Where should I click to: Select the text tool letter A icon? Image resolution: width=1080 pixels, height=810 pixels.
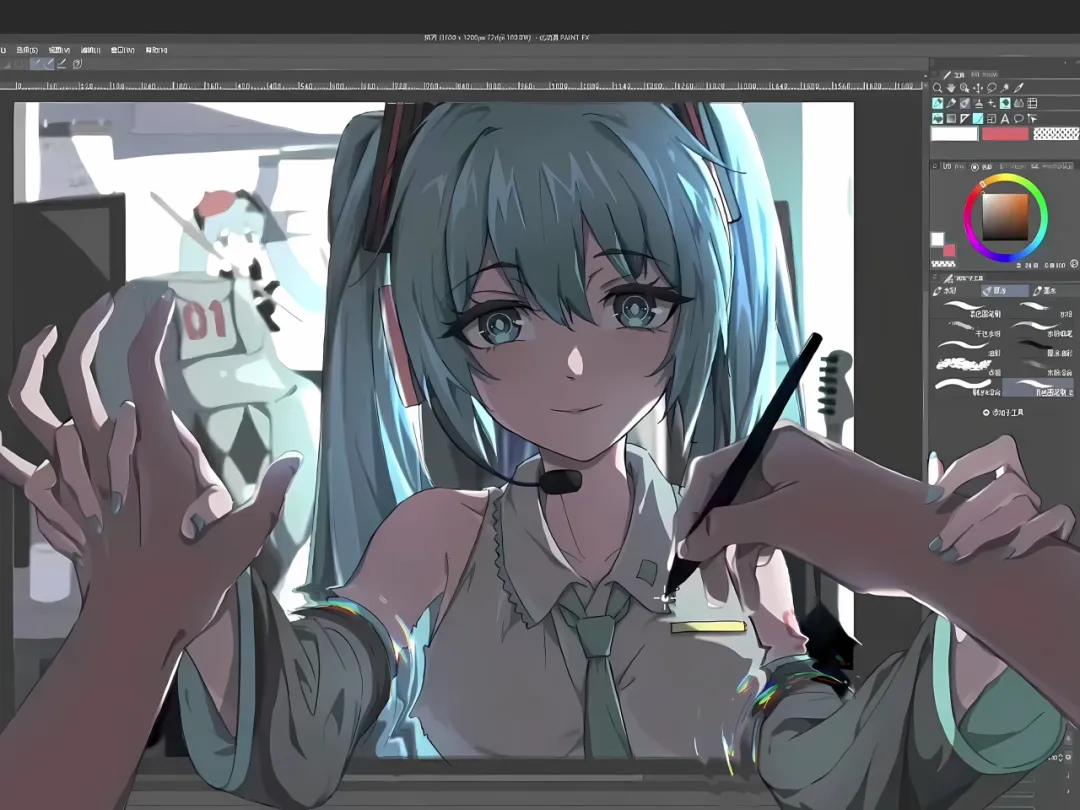[x=1005, y=118]
